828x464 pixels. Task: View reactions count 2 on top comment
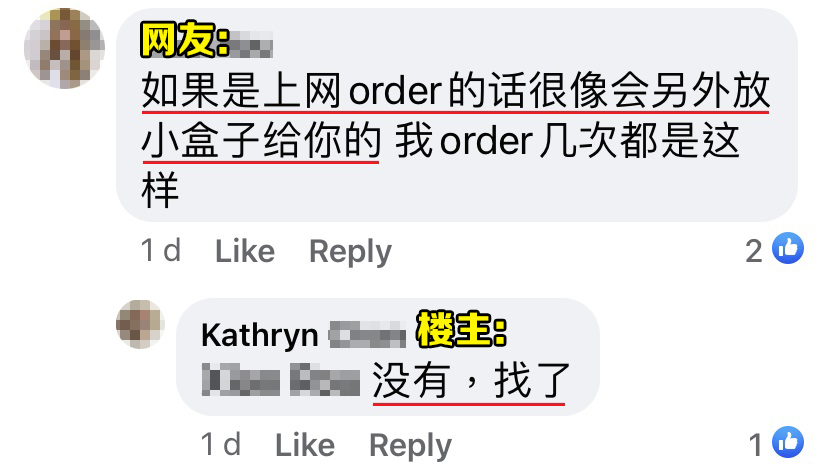tap(754, 251)
